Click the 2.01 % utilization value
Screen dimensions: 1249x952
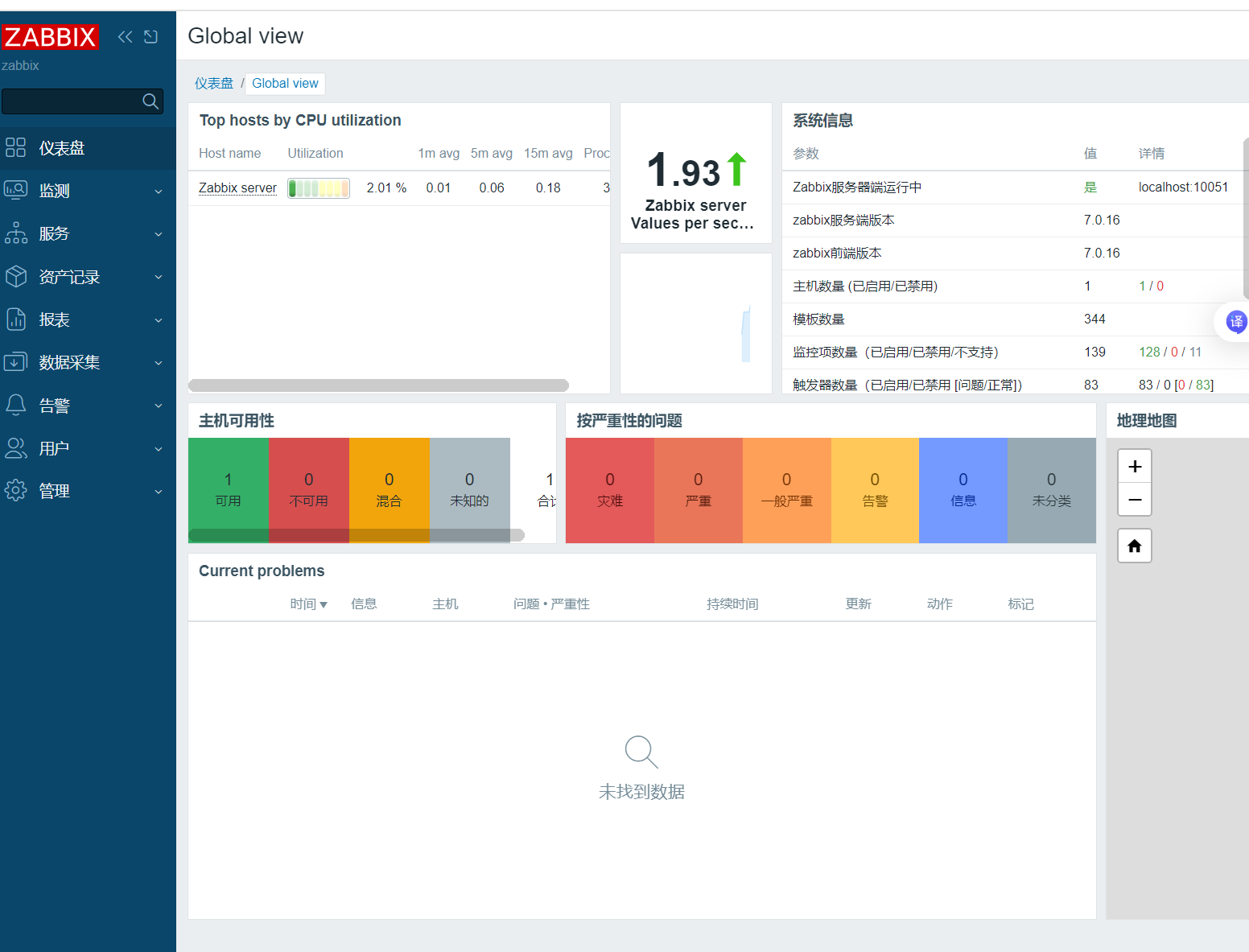pos(386,188)
